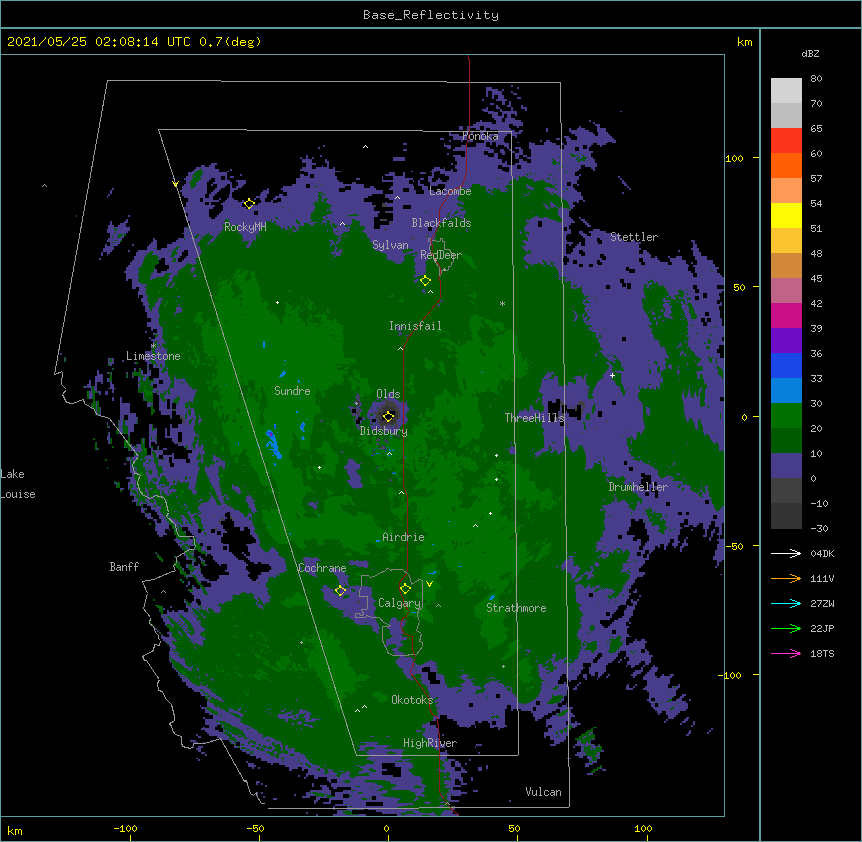Pick the purple 36-39 dBZ legend swatch
This screenshot has height=842, width=862.
coord(786,341)
